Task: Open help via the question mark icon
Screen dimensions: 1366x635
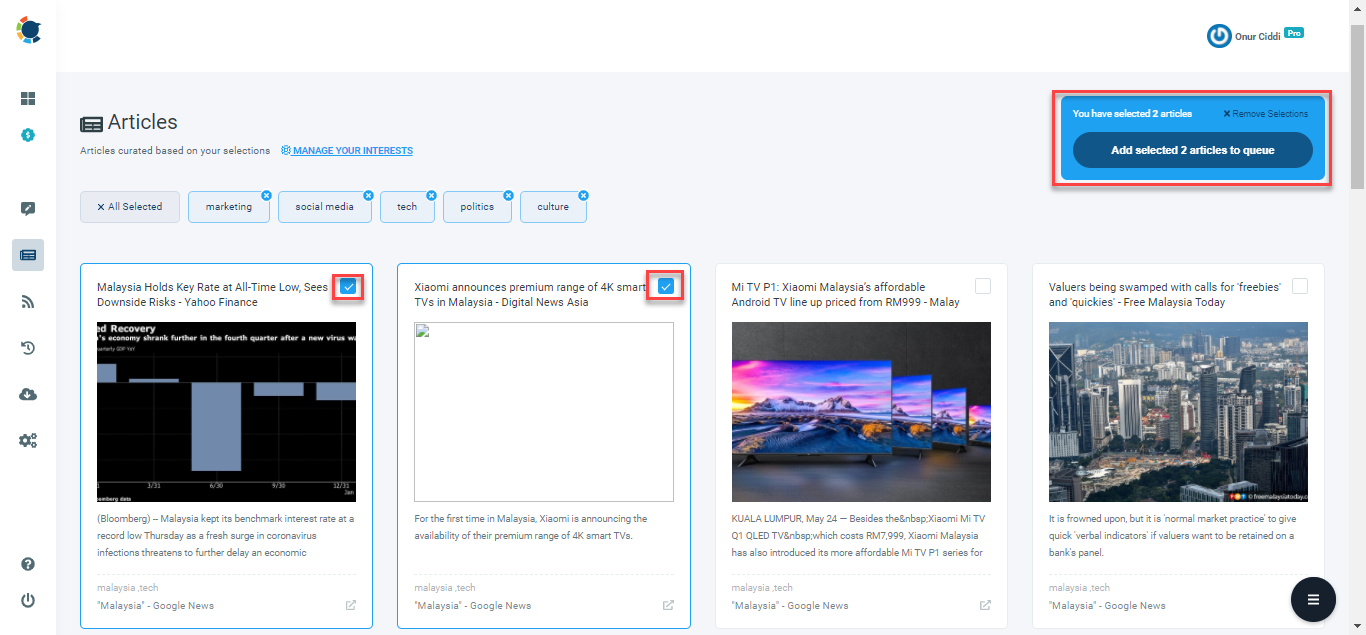Action: (x=28, y=564)
